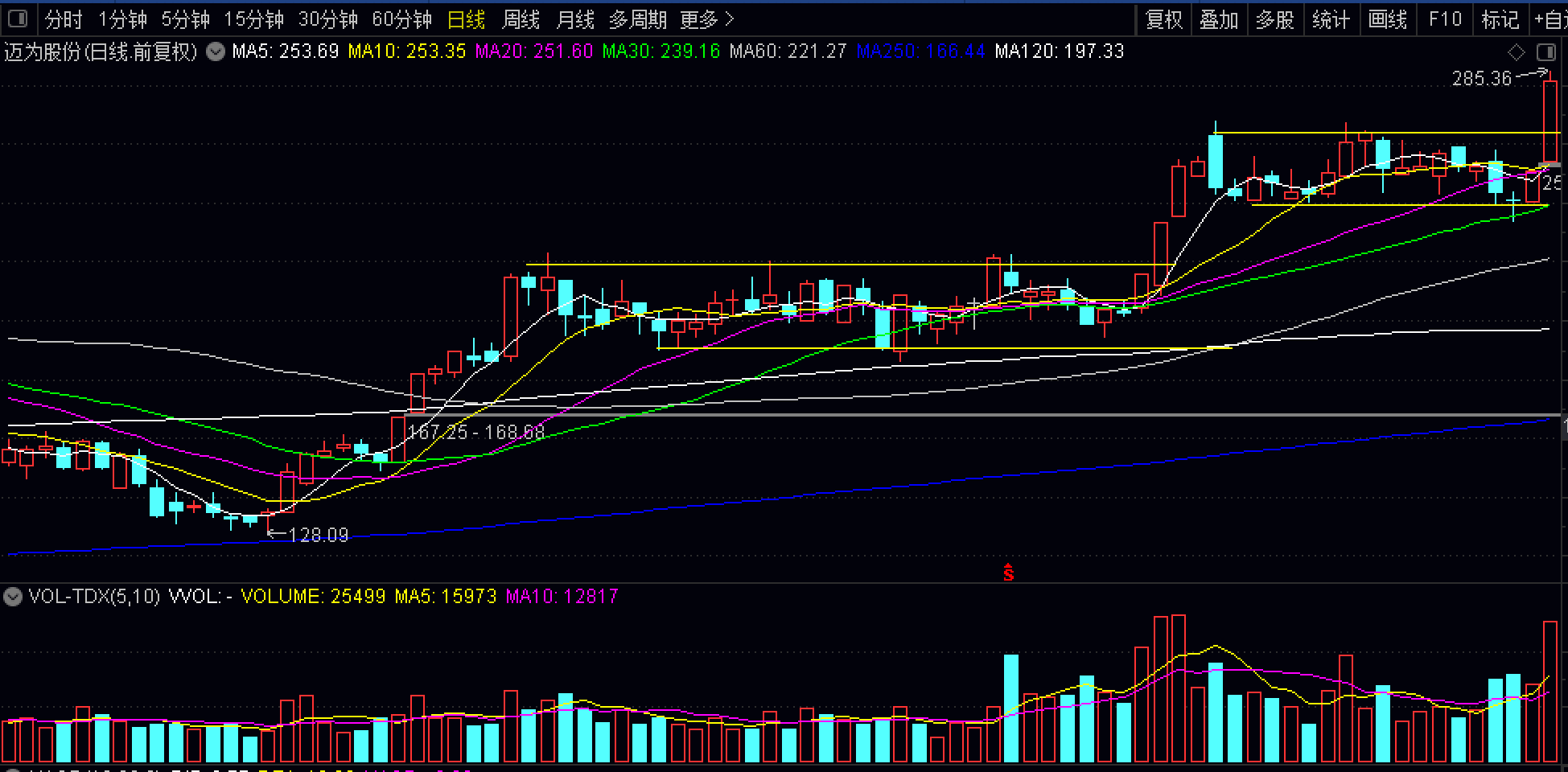Viewport: 1568px width, 772px height.
Task: Open the 统计 statistics tool
Action: tap(1331, 19)
